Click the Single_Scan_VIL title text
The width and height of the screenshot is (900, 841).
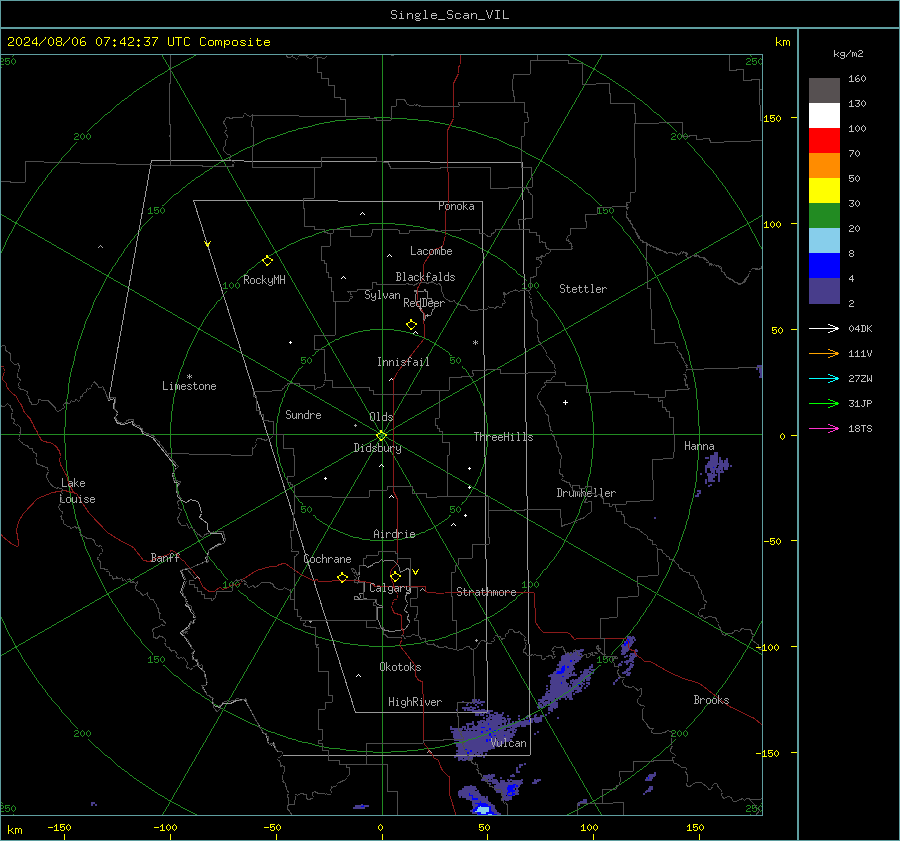coord(449,15)
